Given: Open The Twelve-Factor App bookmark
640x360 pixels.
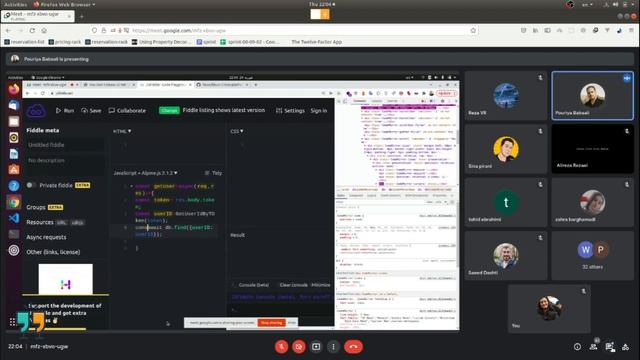Looking at the screenshot, I should click(316, 42).
